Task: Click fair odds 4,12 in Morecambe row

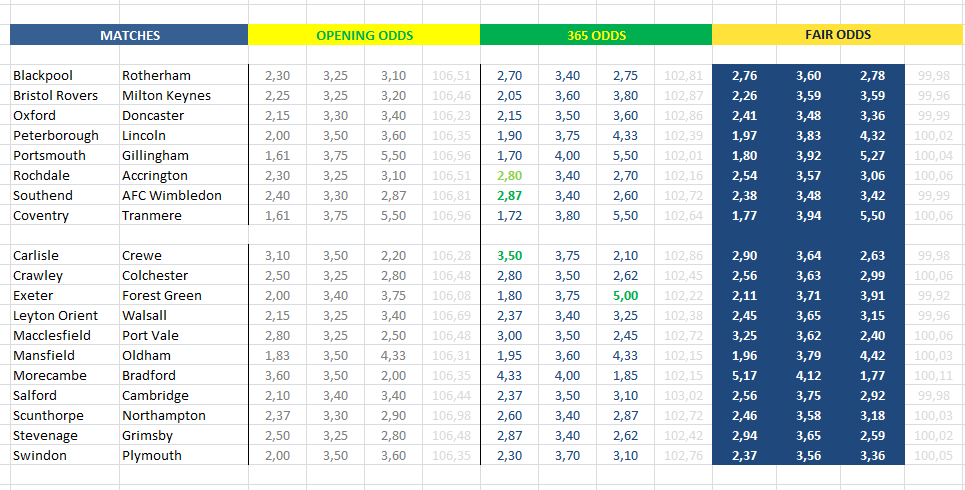Action: tap(808, 376)
